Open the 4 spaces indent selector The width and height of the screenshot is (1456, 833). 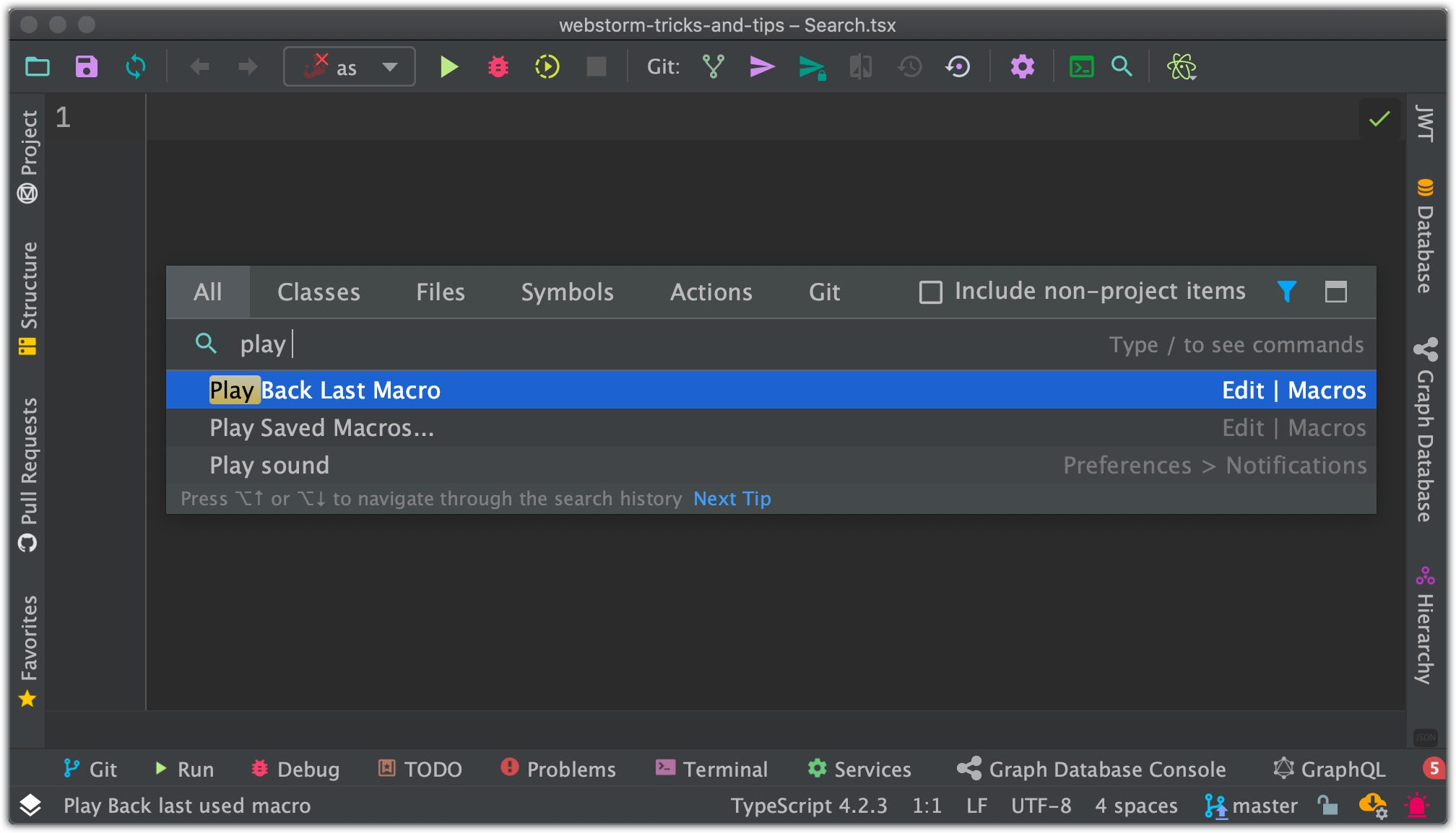(1135, 805)
